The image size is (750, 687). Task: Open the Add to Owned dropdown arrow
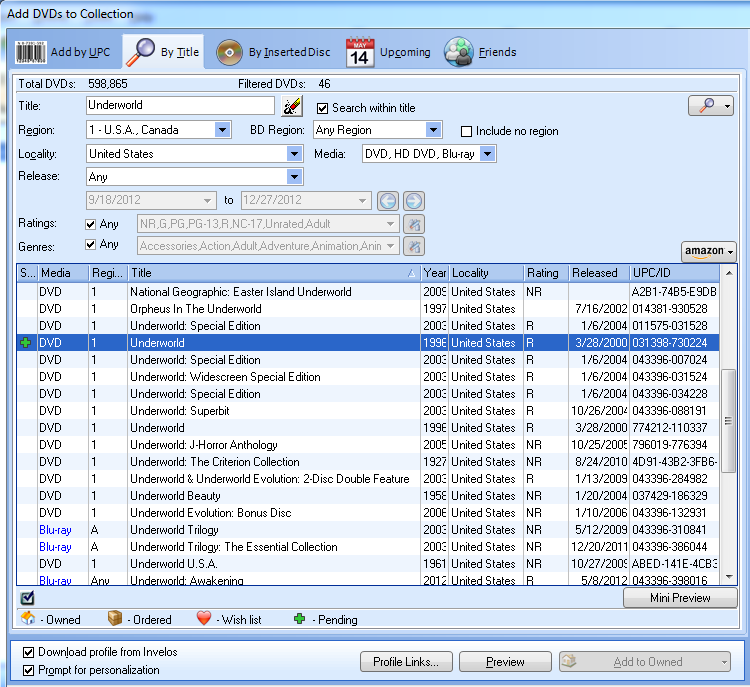pyautogui.click(x=724, y=662)
